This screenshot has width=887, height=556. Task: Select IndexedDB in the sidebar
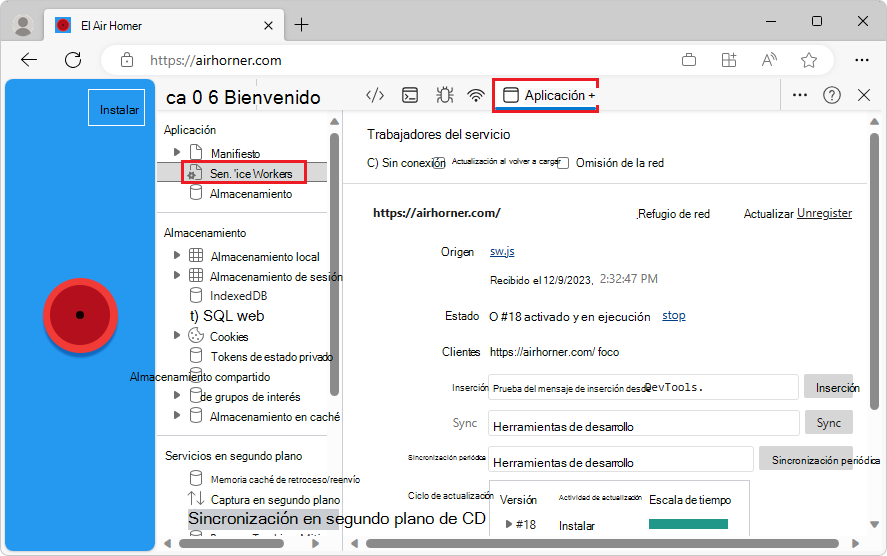238,296
